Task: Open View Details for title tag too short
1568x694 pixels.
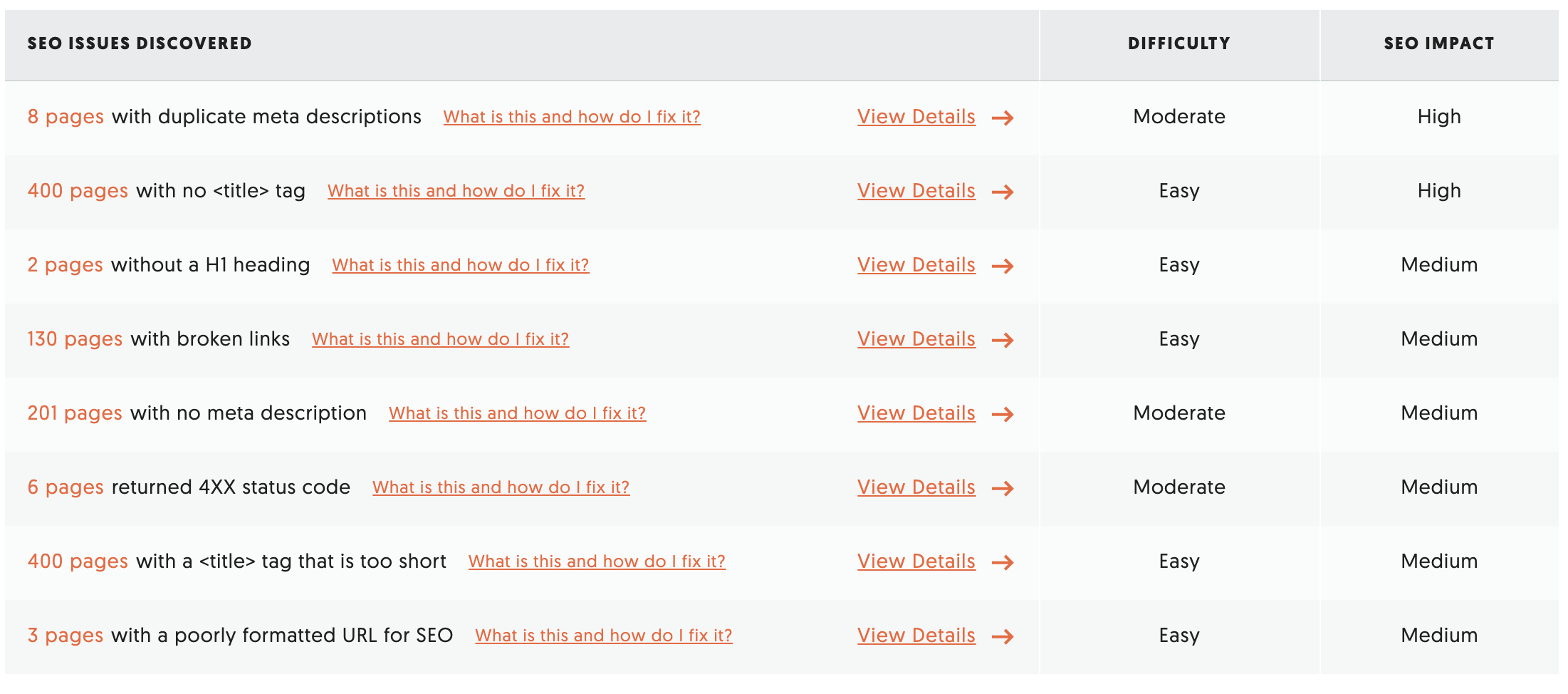Action: tap(916, 561)
